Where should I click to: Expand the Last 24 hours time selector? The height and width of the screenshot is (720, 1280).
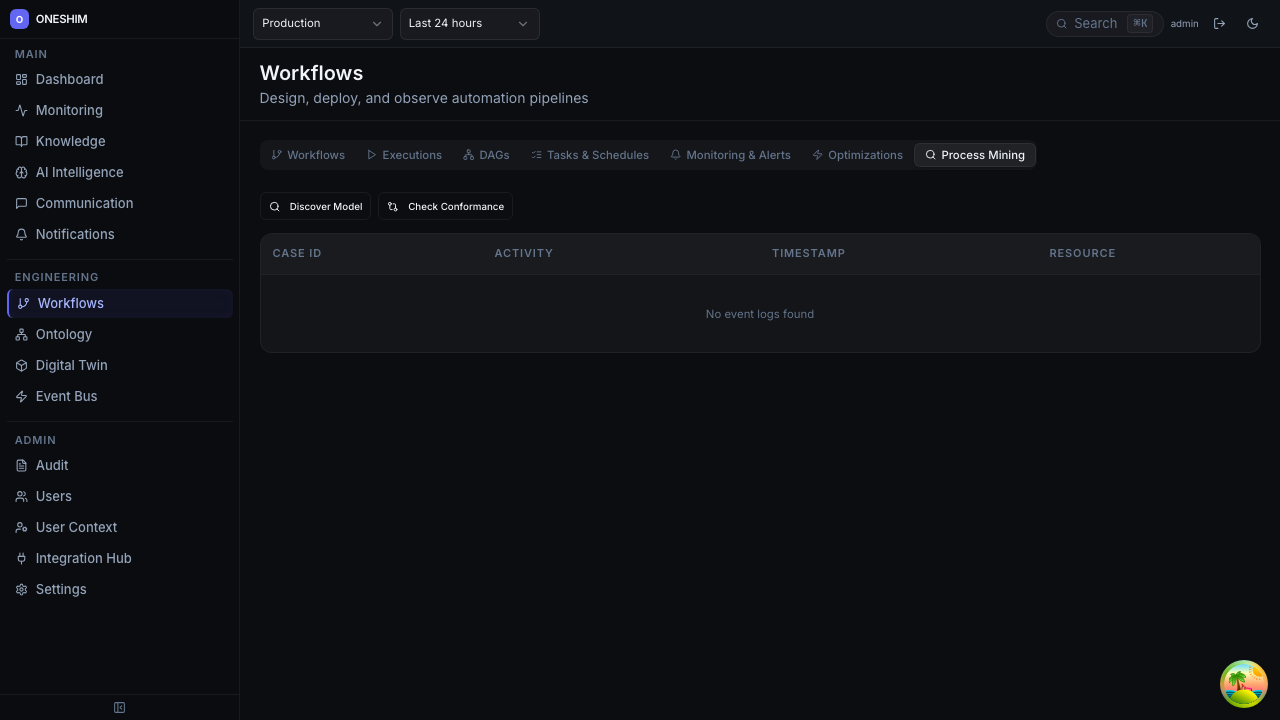coord(469,23)
